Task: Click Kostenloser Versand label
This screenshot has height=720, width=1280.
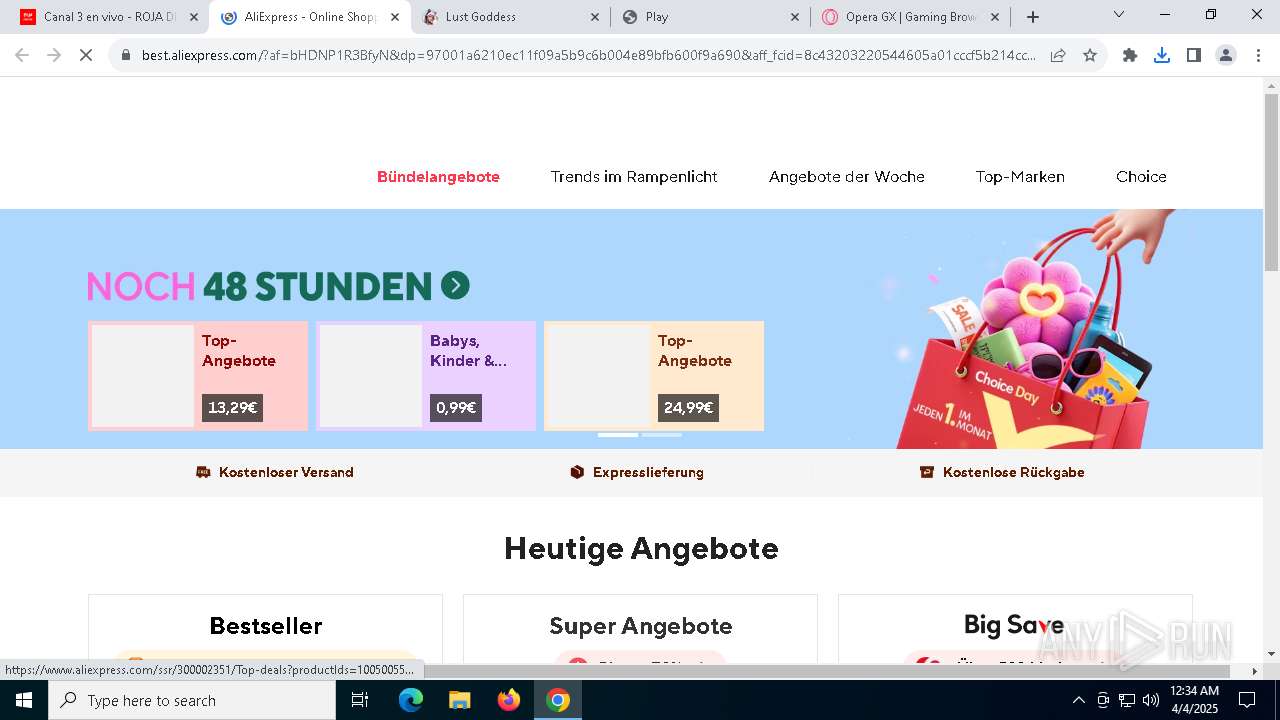Action: pos(286,472)
